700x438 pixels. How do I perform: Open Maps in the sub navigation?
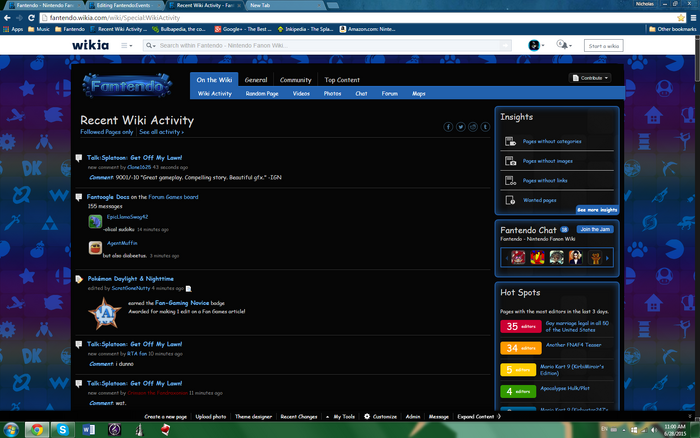point(419,94)
